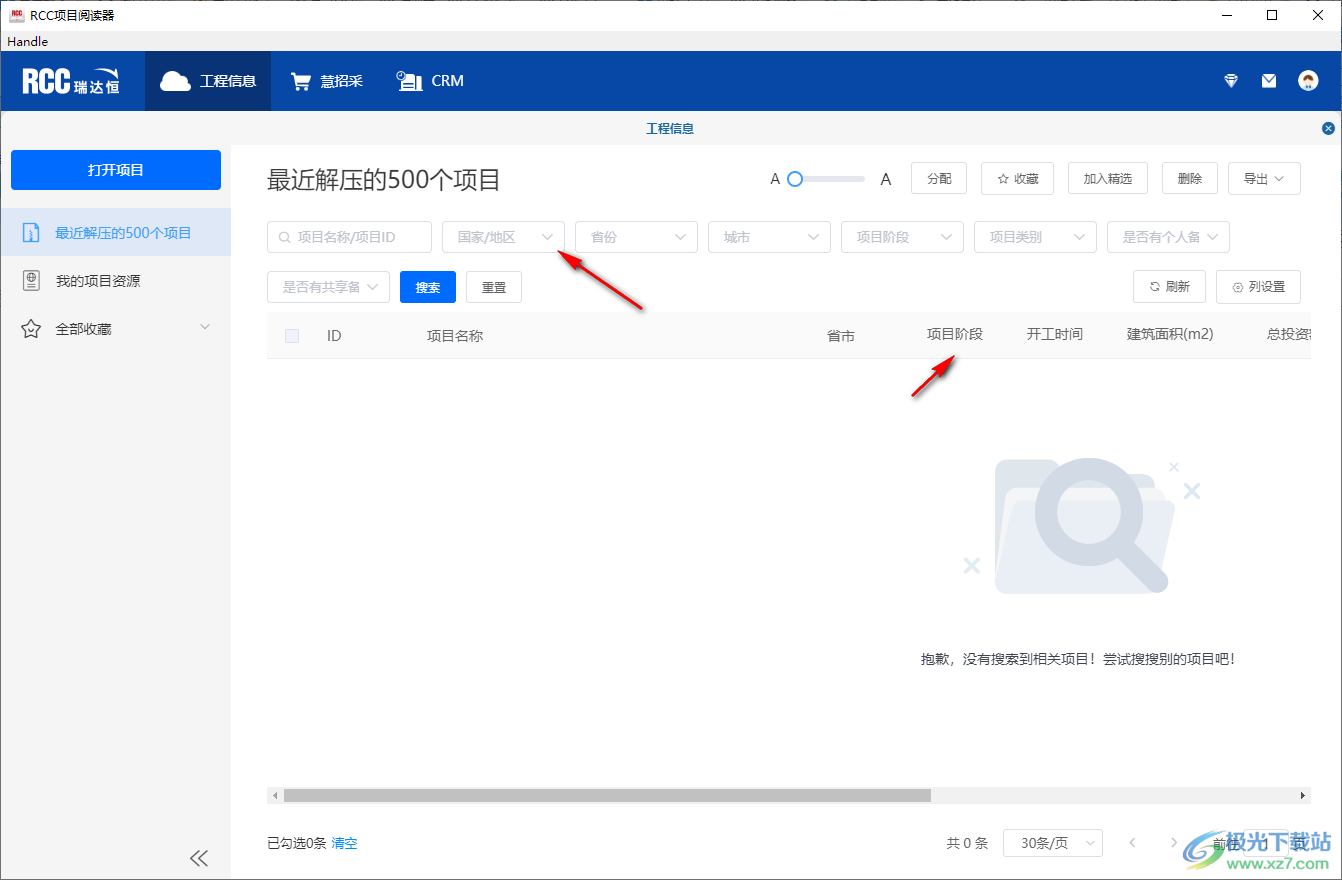Image resolution: width=1342 pixels, height=880 pixels.
Task: Toggle the select-all checkbox in table header
Action: tap(291, 336)
